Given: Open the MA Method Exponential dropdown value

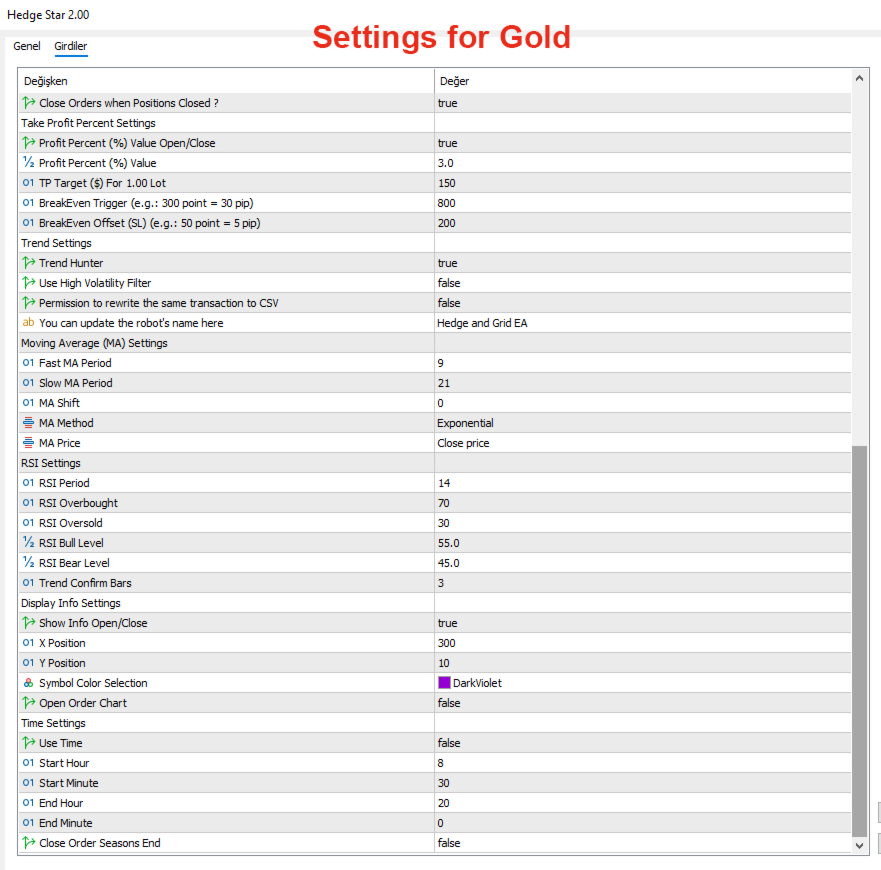Looking at the screenshot, I should coord(465,423).
